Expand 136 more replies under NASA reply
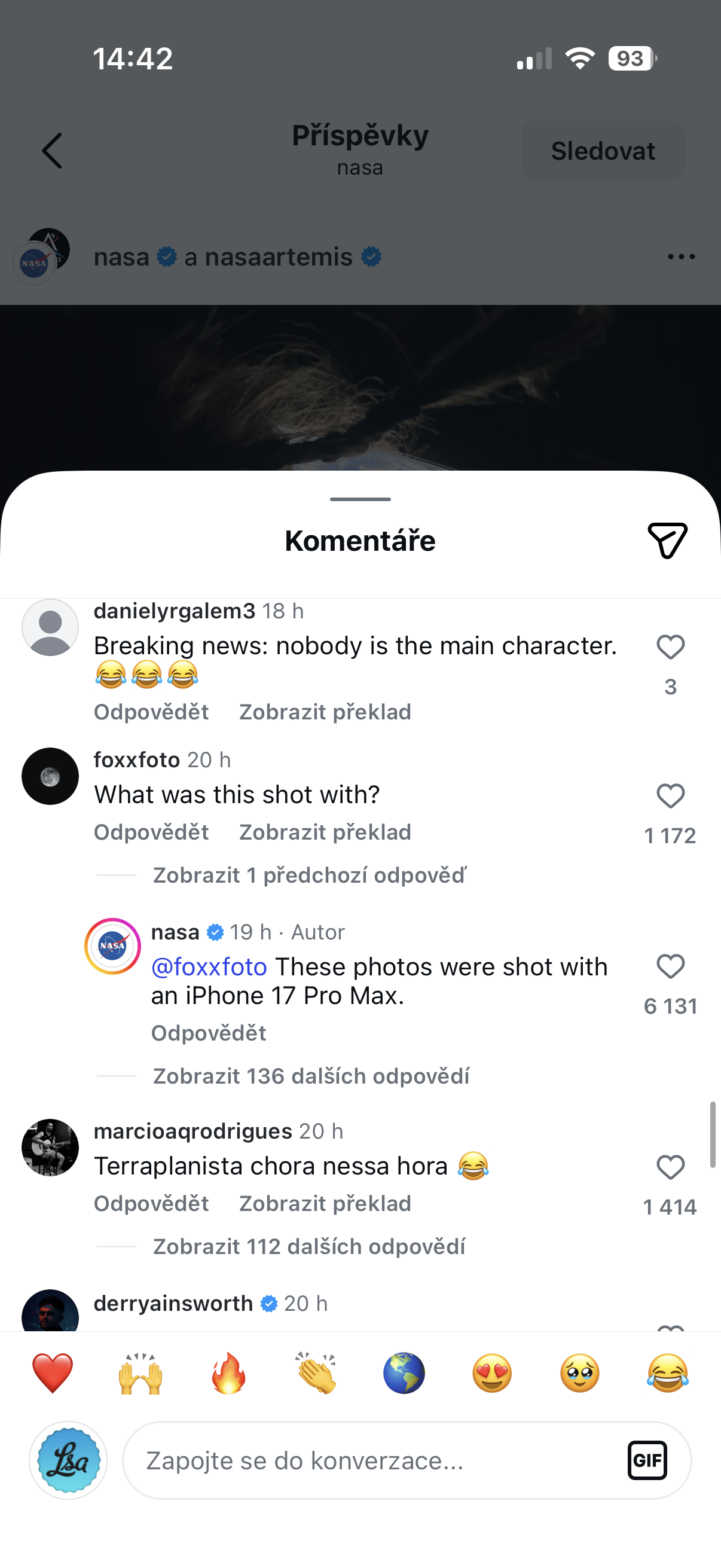721x1568 pixels. pos(311,1076)
